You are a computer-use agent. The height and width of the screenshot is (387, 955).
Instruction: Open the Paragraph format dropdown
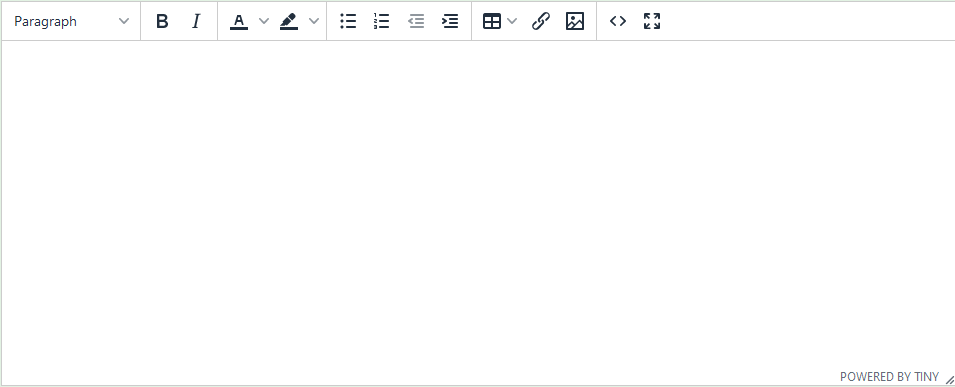click(71, 21)
